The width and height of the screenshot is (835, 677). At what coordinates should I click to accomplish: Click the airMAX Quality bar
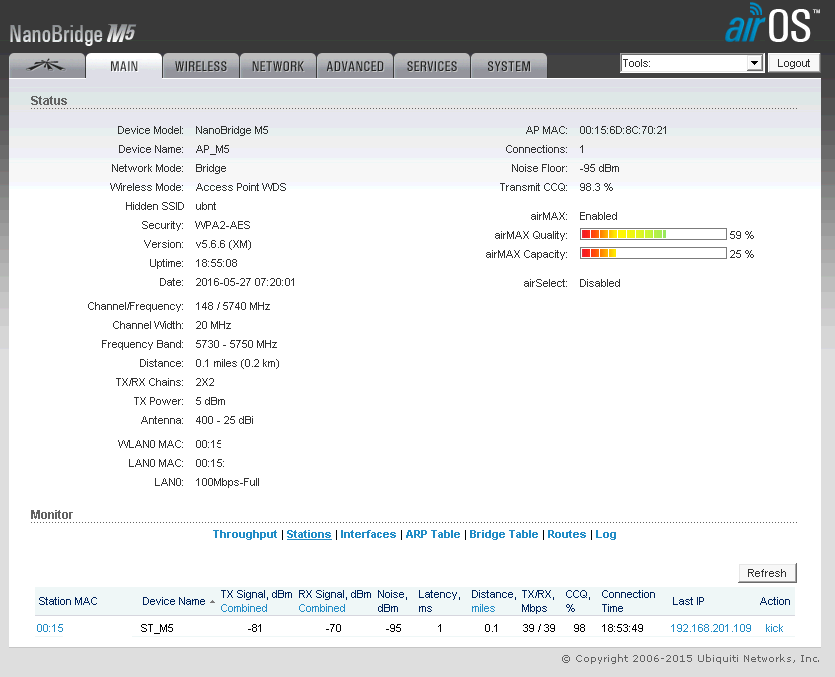(x=653, y=234)
